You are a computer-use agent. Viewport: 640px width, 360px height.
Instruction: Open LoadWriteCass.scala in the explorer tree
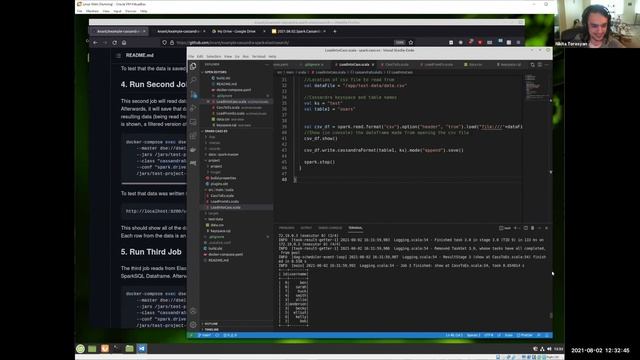click(225, 207)
